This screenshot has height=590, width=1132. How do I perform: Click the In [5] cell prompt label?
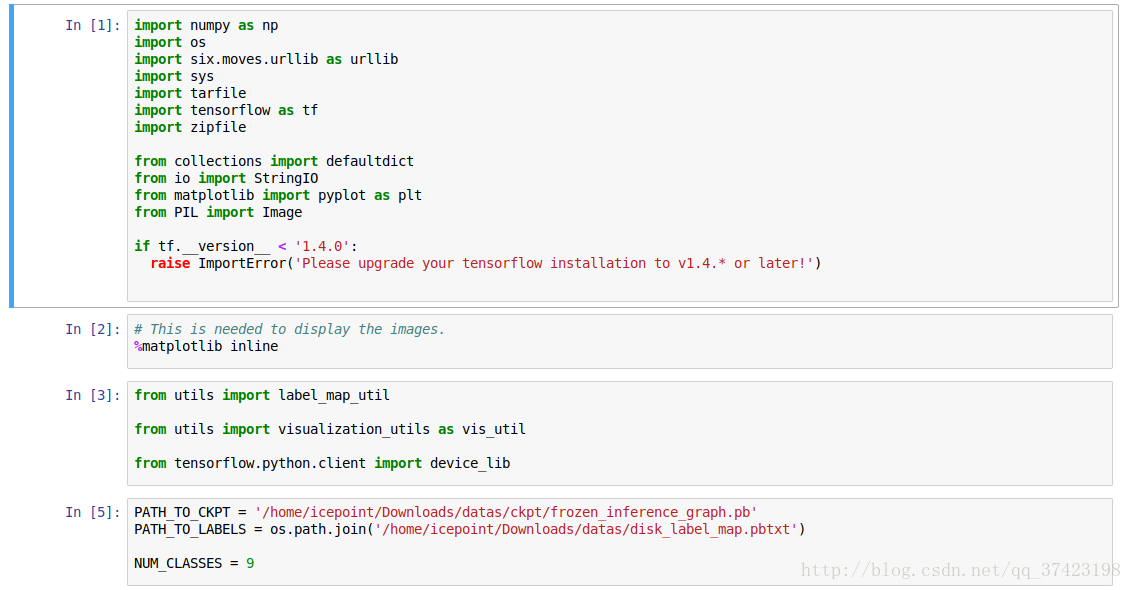point(92,512)
